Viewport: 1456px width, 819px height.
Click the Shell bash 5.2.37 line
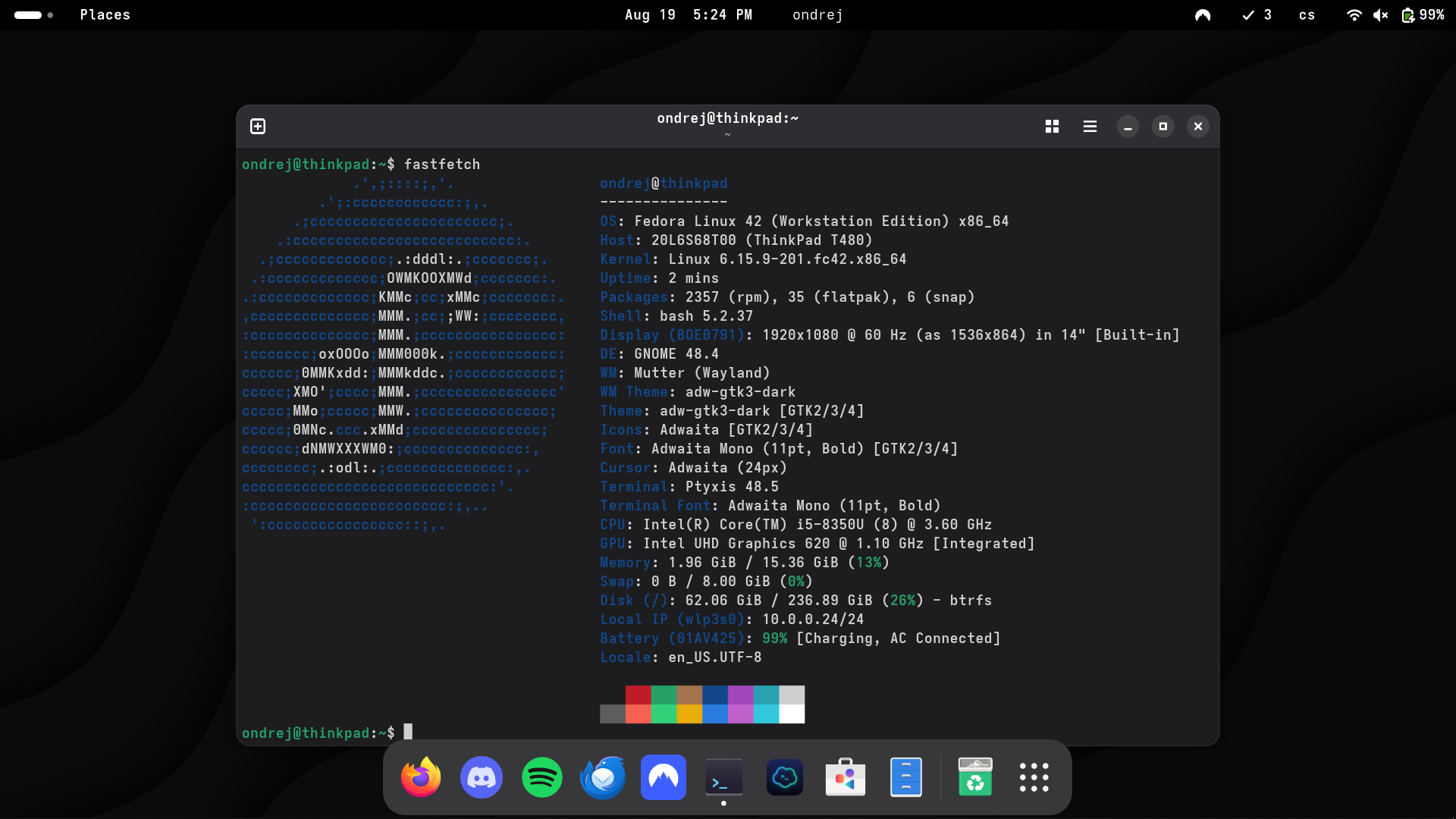pyautogui.click(x=676, y=316)
